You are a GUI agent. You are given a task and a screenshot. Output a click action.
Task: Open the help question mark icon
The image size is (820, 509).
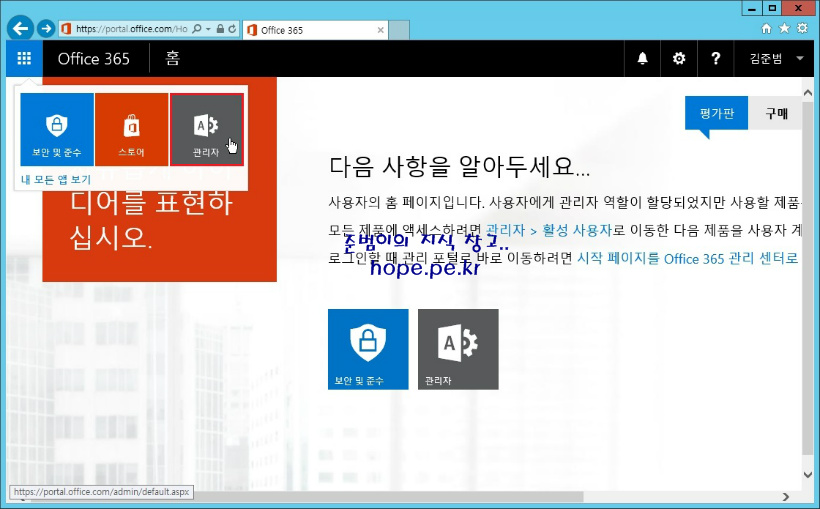tap(715, 58)
